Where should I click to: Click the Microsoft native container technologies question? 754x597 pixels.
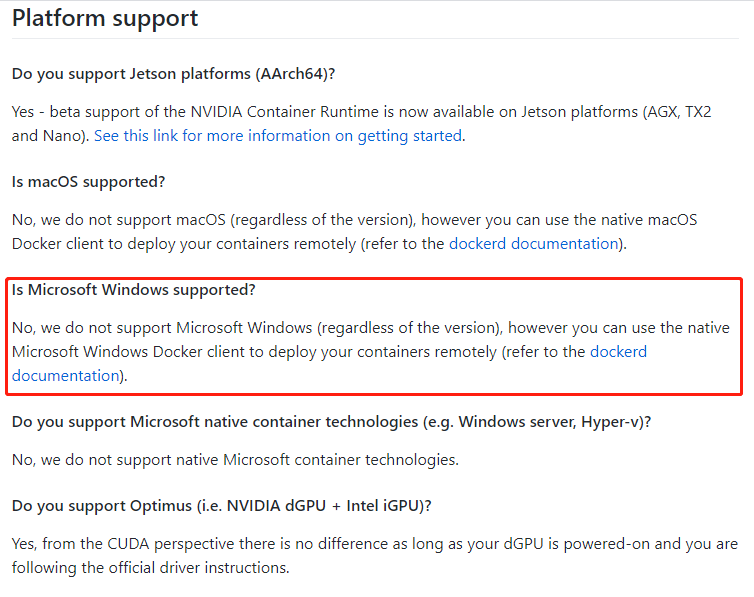click(x=331, y=422)
